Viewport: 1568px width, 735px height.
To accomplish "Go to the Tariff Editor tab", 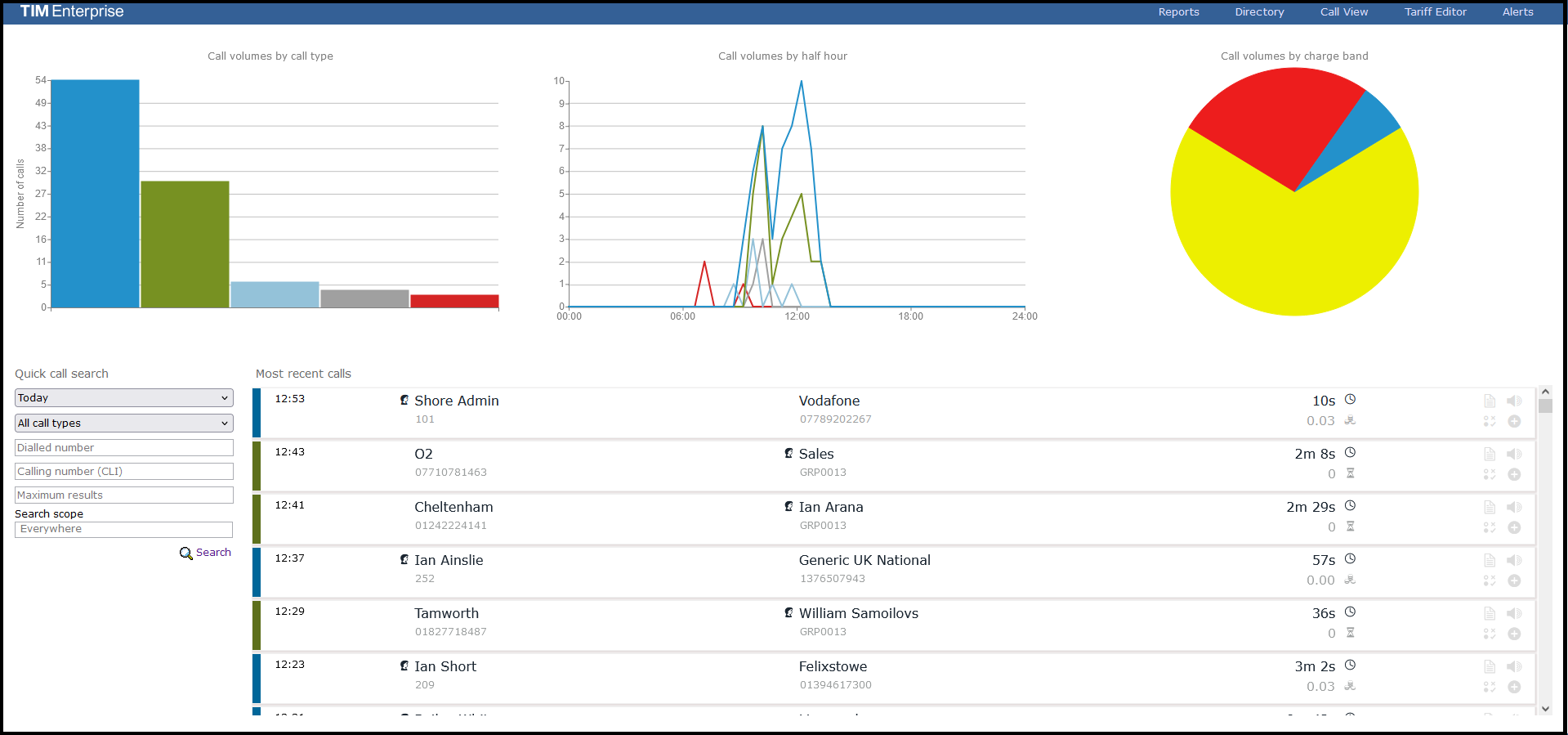I will coord(1435,12).
